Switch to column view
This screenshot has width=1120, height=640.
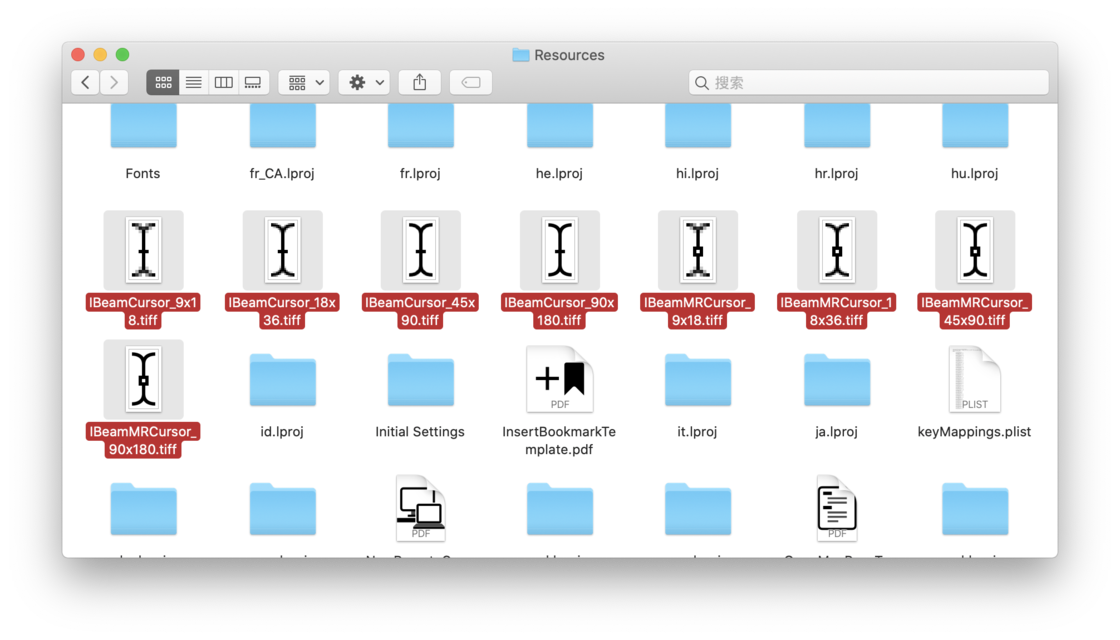tap(224, 83)
